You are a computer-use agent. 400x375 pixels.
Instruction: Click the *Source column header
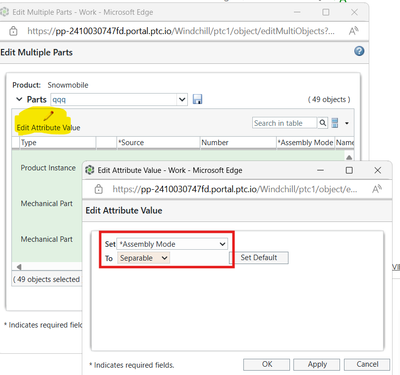click(x=158, y=143)
